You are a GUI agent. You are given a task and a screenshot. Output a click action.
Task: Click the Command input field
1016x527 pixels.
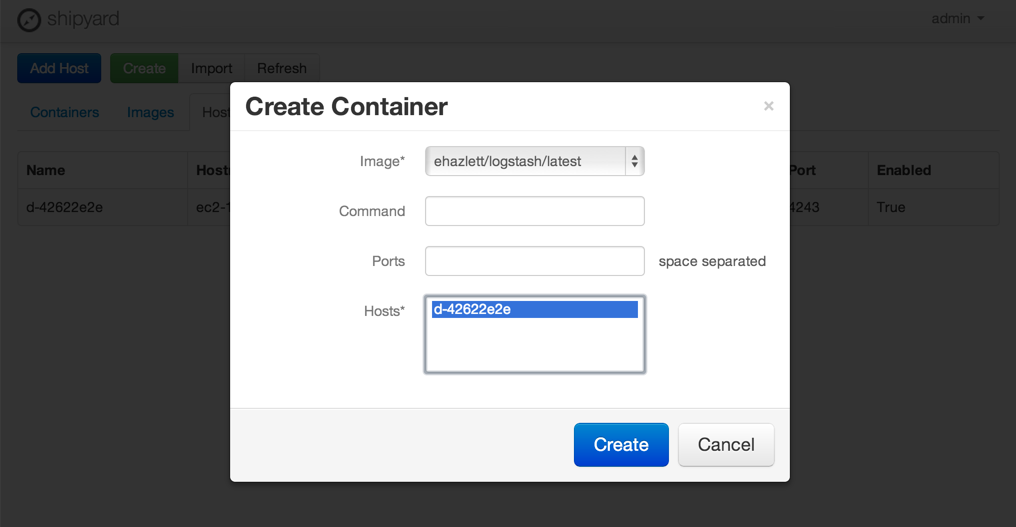(x=534, y=211)
